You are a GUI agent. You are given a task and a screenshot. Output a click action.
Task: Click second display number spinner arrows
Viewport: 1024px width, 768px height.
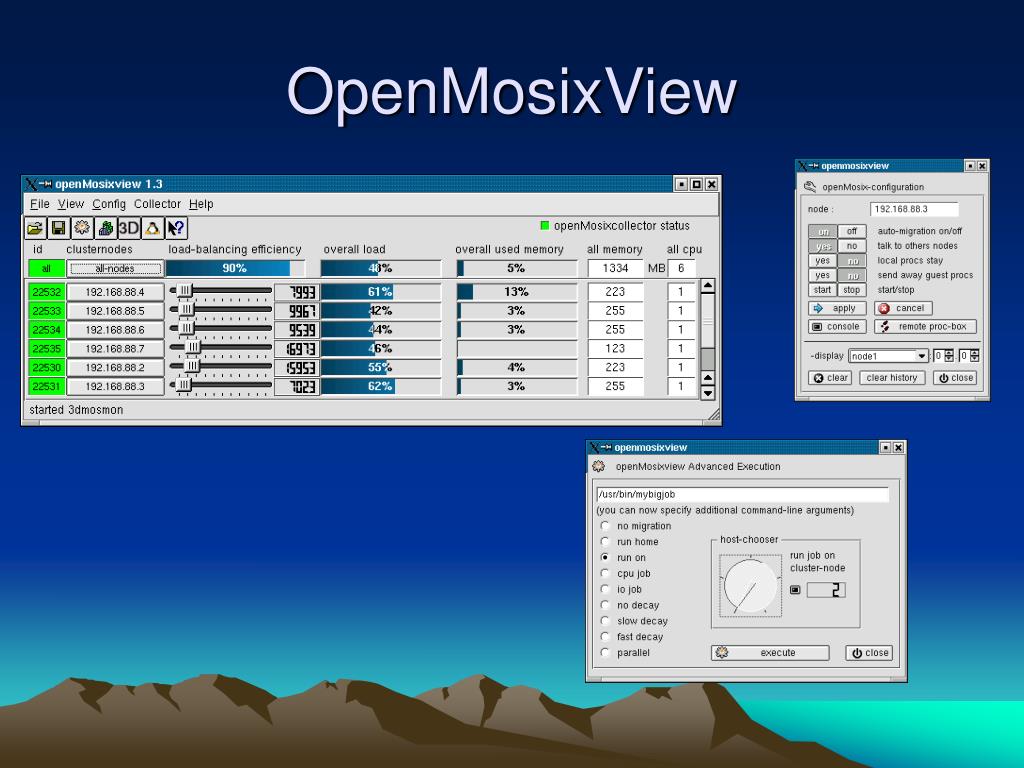click(x=974, y=356)
